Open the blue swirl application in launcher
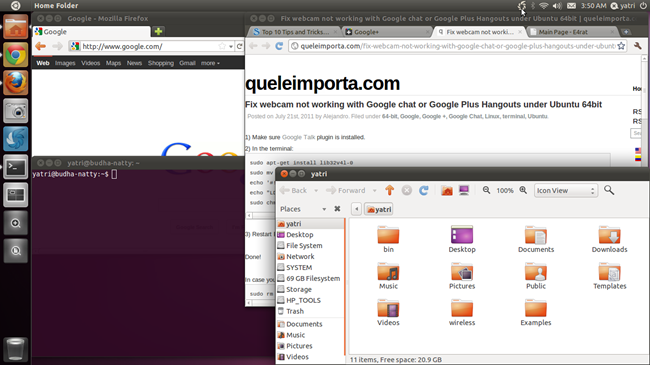Screen dimensions: 650x365 tap(16, 139)
